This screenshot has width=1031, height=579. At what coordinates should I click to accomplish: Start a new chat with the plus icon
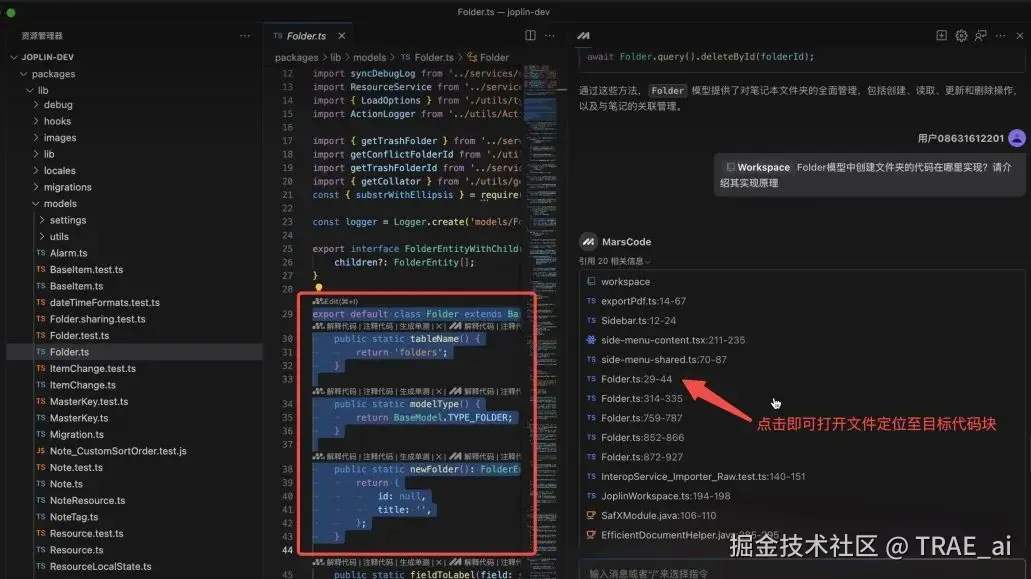pyautogui.click(x=941, y=35)
